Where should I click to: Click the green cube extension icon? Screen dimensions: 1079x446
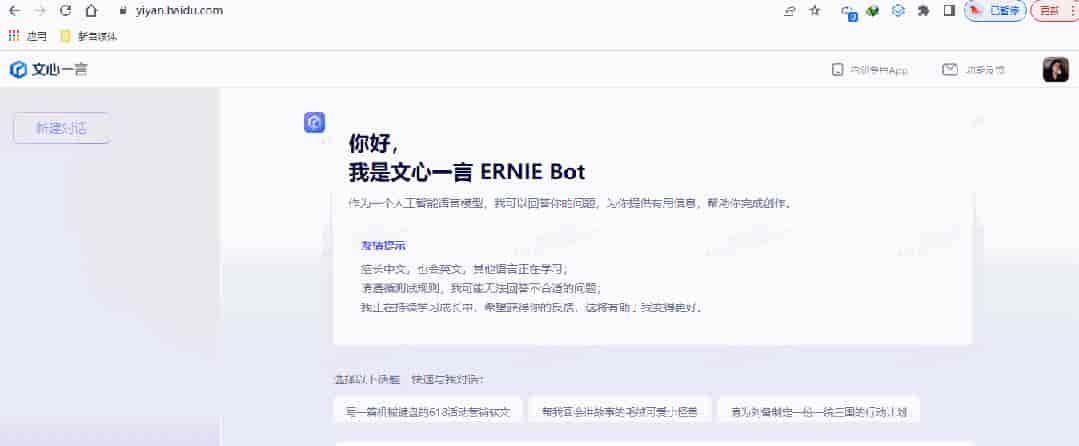[873, 11]
